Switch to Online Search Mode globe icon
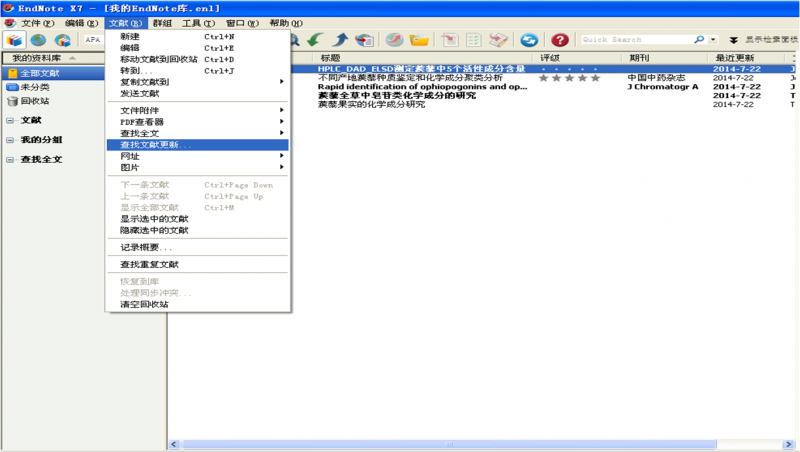Screen dimensions: 800x452 coord(38,40)
